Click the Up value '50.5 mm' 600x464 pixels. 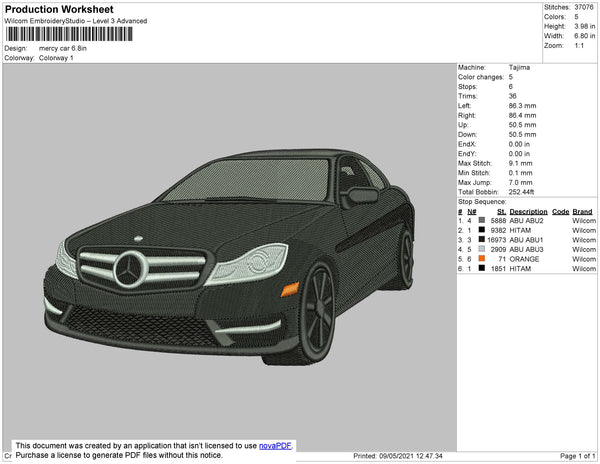522,125
